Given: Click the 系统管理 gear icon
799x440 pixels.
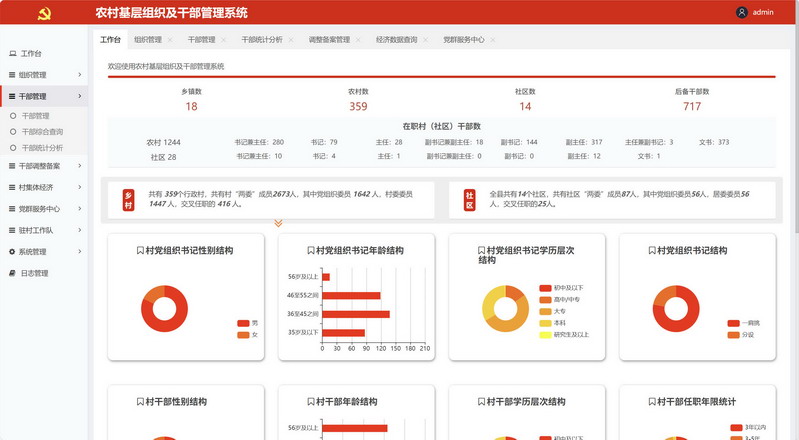Looking at the screenshot, I should click(12, 252).
